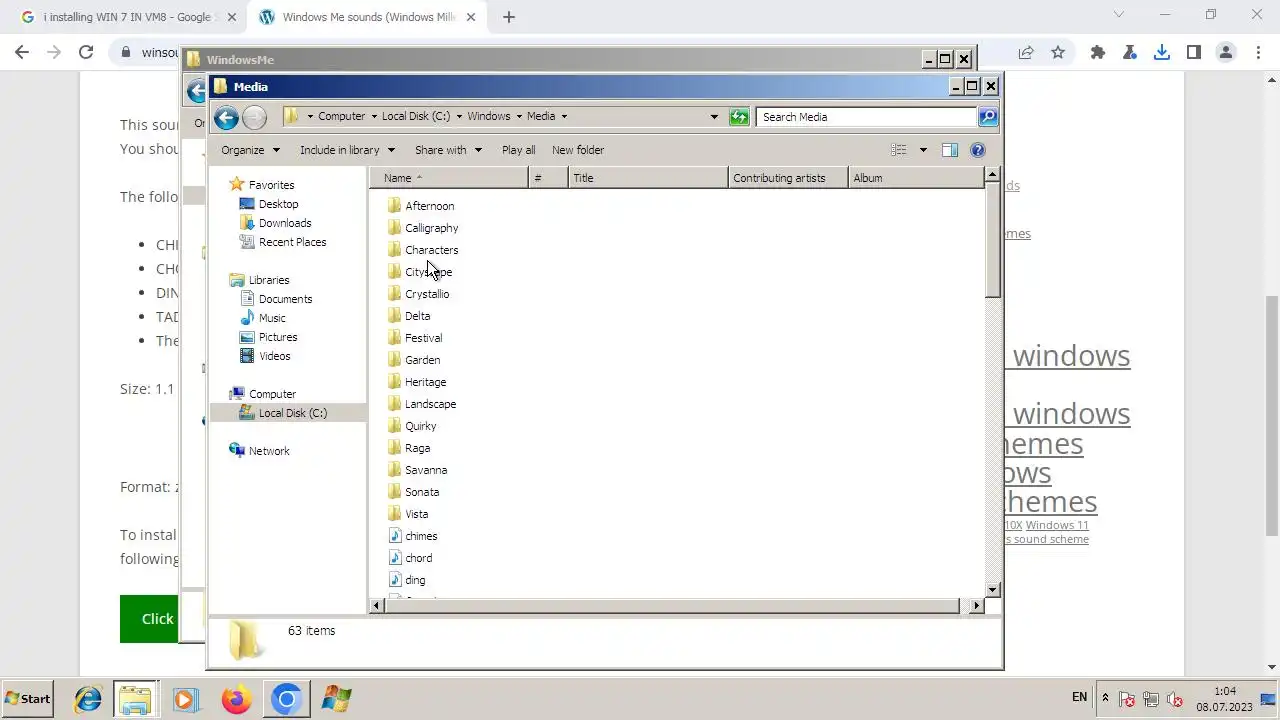Select the Cityscape folder
The image size is (1280, 720).
pyautogui.click(x=428, y=272)
